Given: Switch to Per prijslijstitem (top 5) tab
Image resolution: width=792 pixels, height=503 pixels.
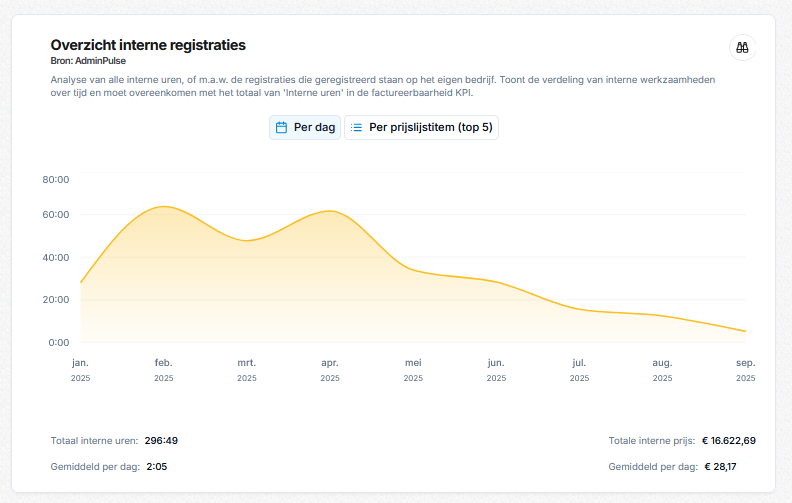Looking at the screenshot, I should pyautogui.click(x=421, y=127).
